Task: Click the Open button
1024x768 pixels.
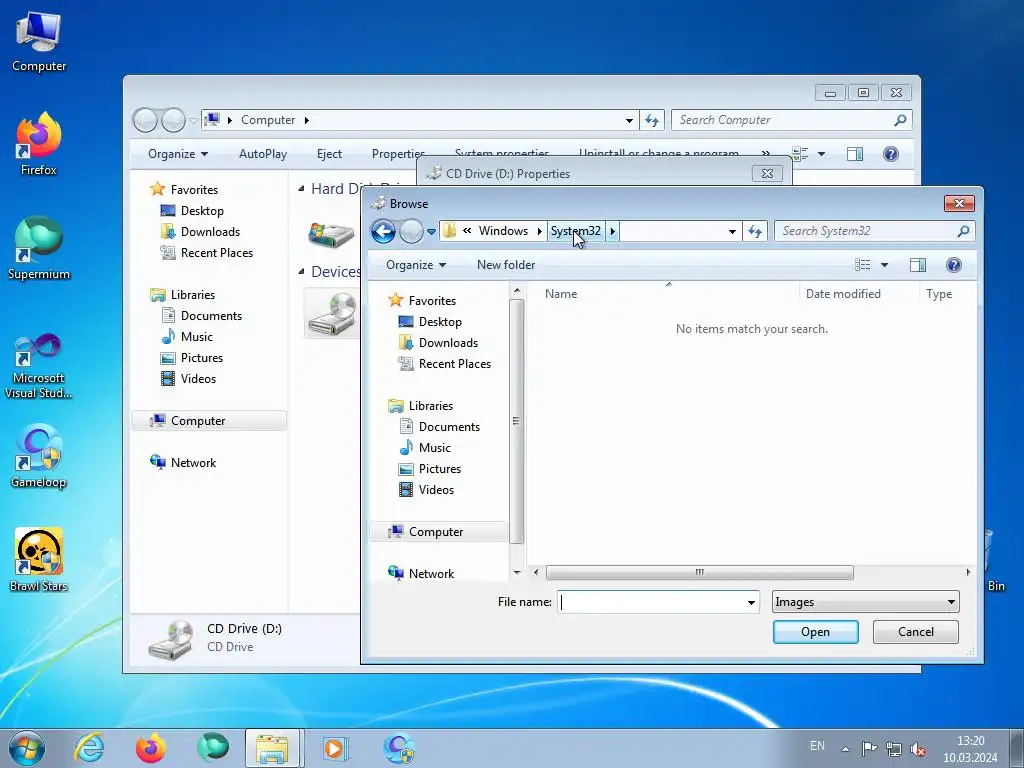Action: click(816, 632)
